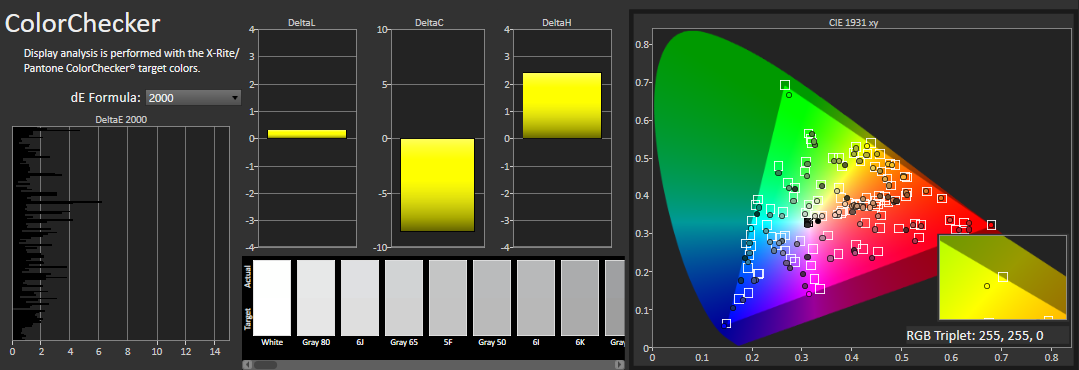Click the DeltaL chart title
The width and height of the screenshot is (1079, 370).
tap(301, 23)
